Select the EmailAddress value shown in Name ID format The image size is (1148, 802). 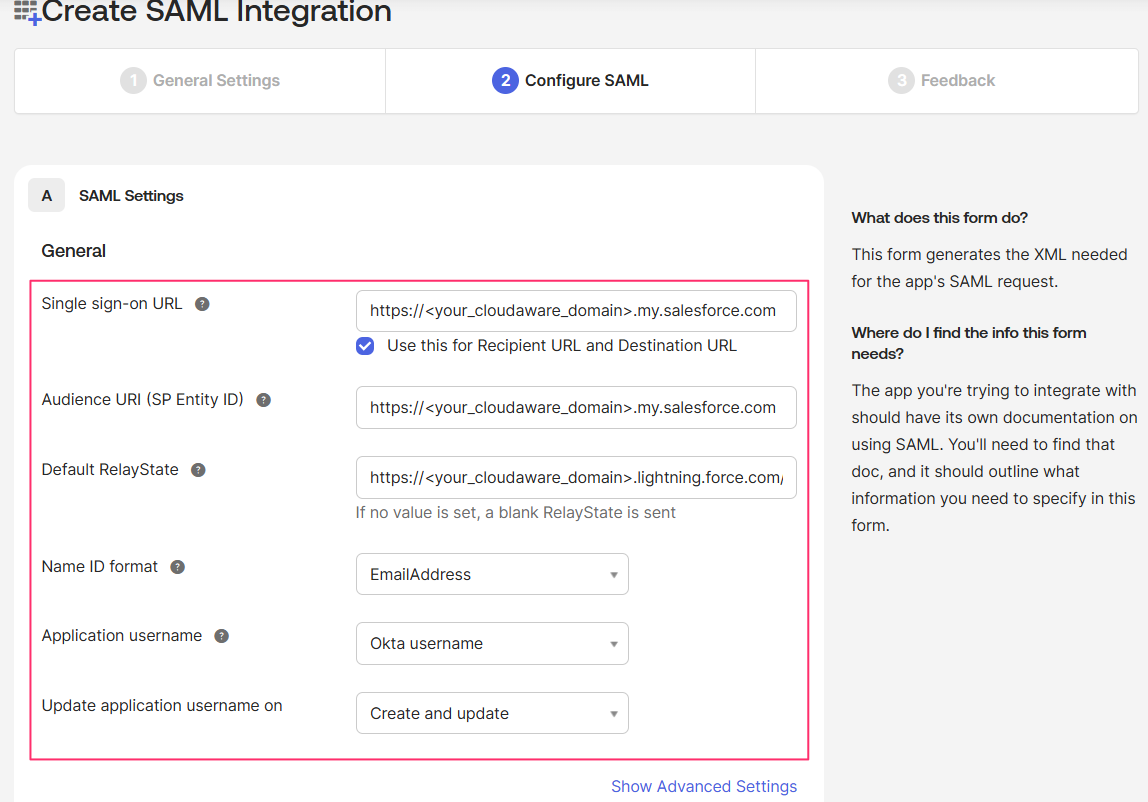490,574
